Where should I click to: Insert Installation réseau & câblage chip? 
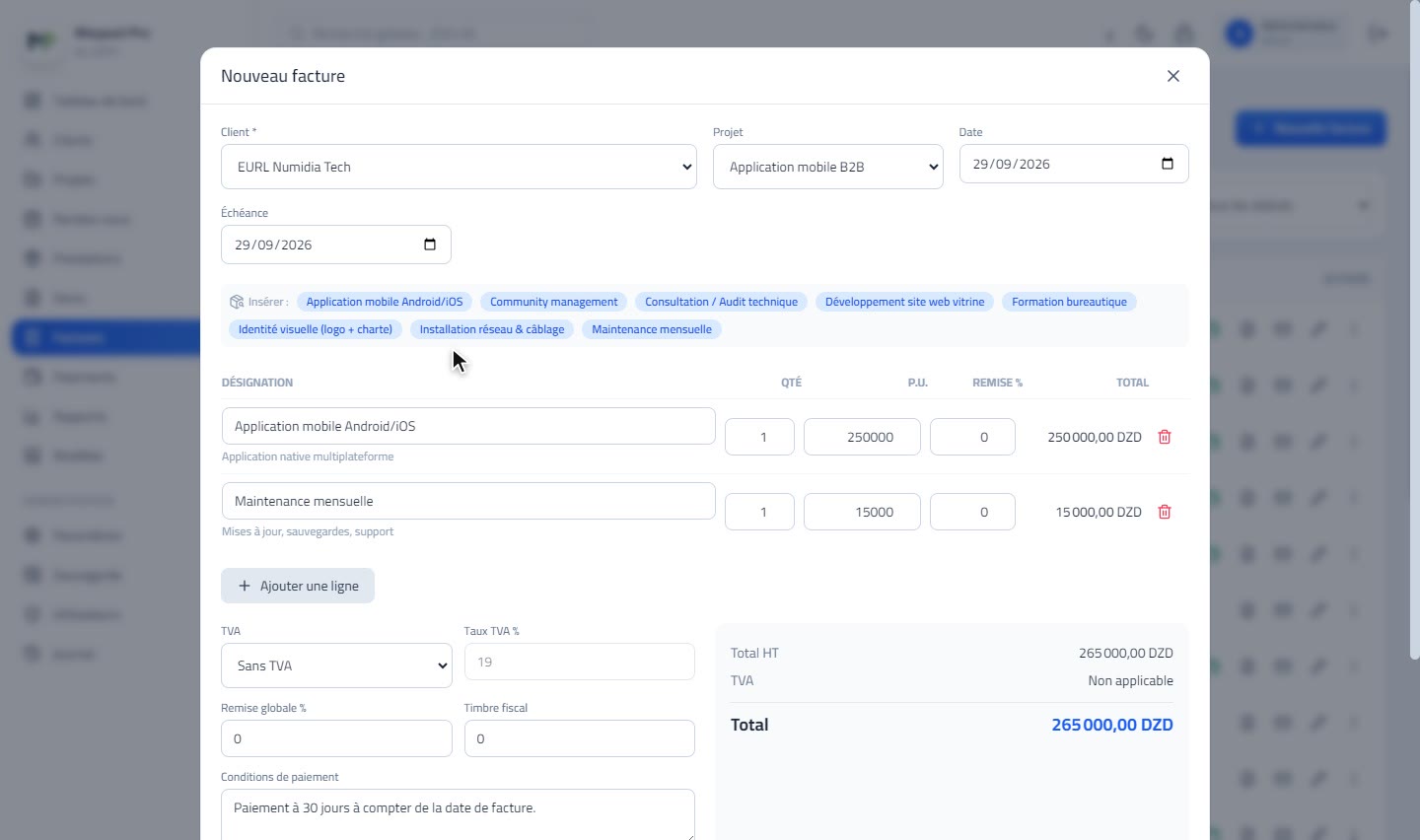492,329
